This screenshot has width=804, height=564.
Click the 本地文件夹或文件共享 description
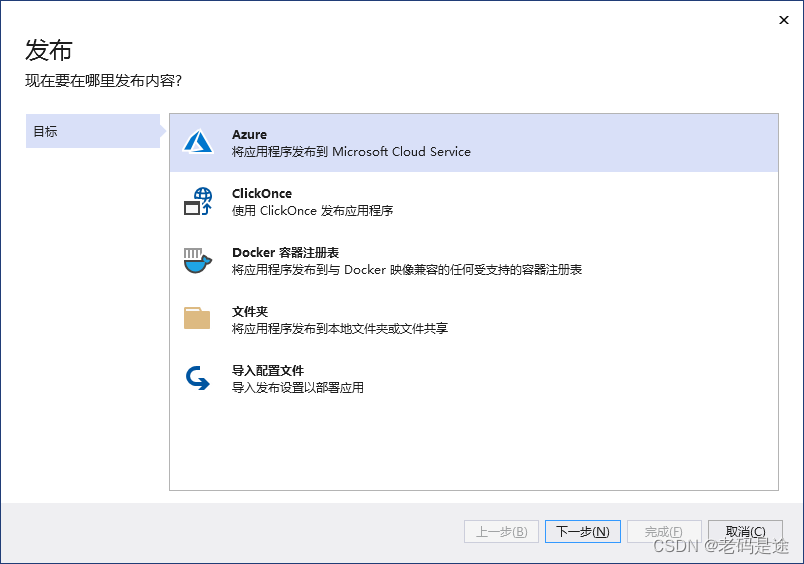[340, 329]
